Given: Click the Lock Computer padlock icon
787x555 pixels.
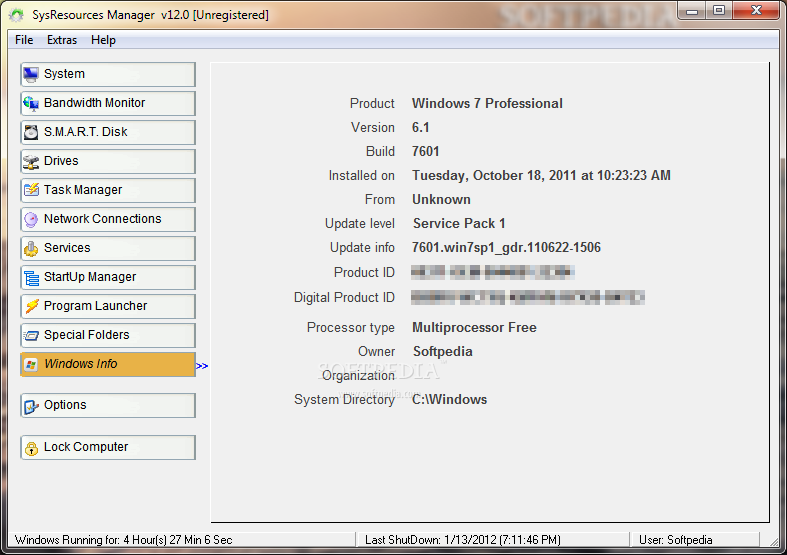Looking at the screenshot, I should [31, 448].
